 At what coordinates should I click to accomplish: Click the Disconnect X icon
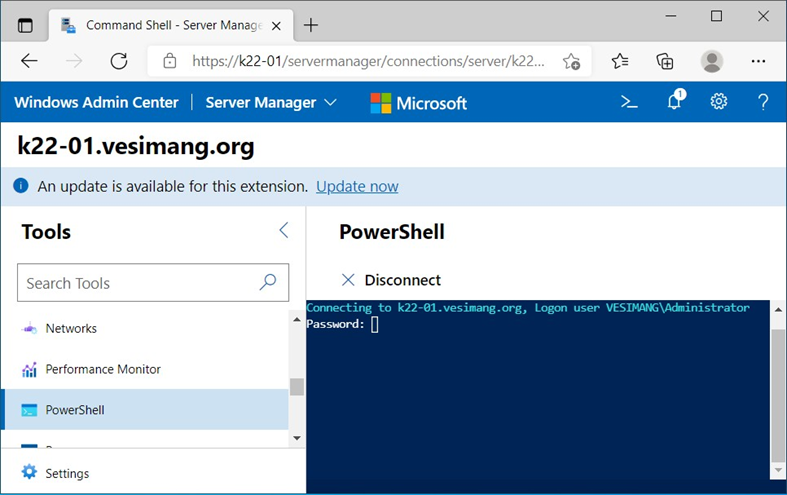pyautogui.click(x=348, y=280)
